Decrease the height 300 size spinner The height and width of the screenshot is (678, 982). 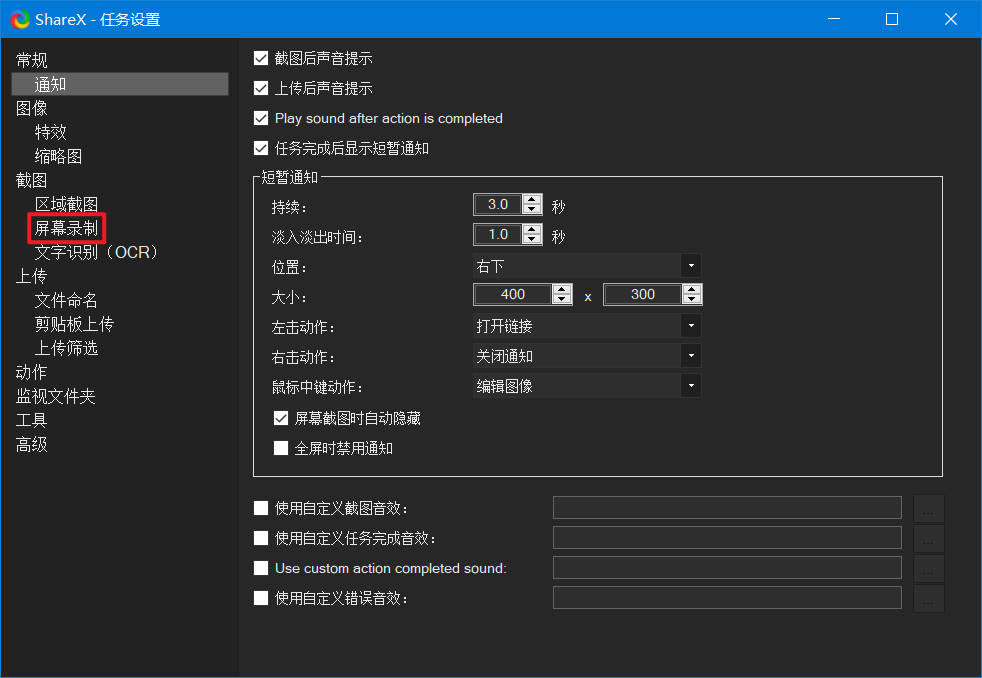pos(692,300)
